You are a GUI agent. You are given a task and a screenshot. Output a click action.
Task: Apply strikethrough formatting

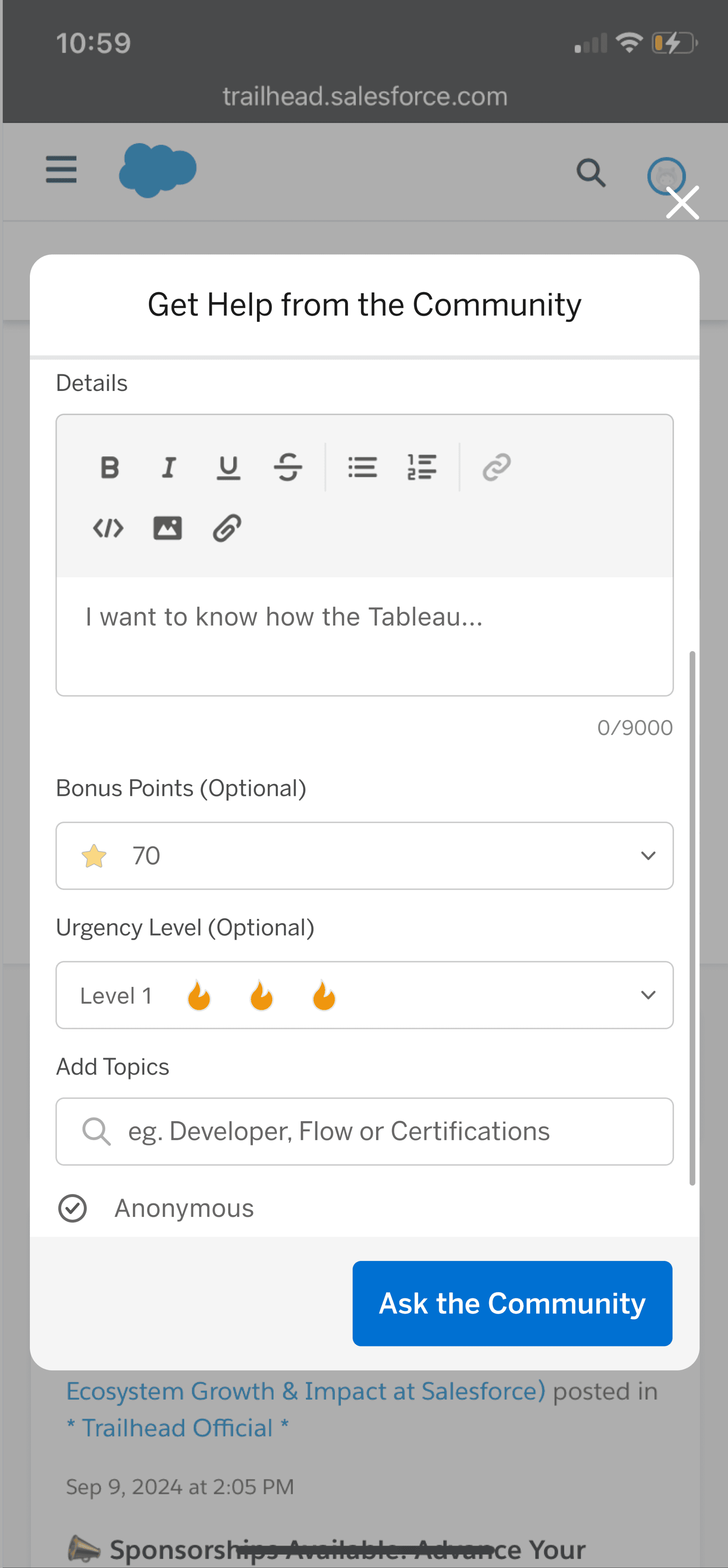tap(288, 467)
